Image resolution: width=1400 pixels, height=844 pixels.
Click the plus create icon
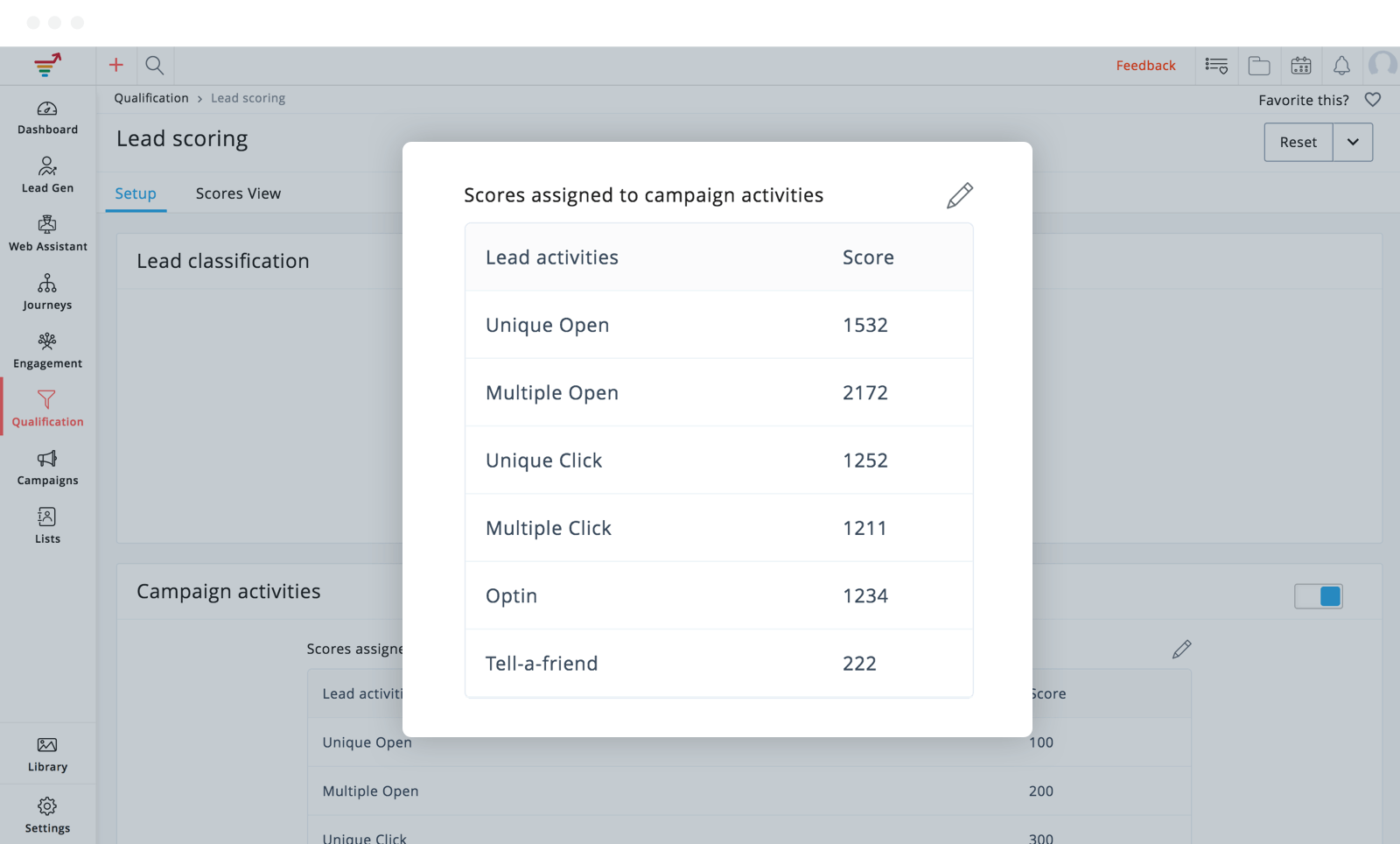pos(115,66)
